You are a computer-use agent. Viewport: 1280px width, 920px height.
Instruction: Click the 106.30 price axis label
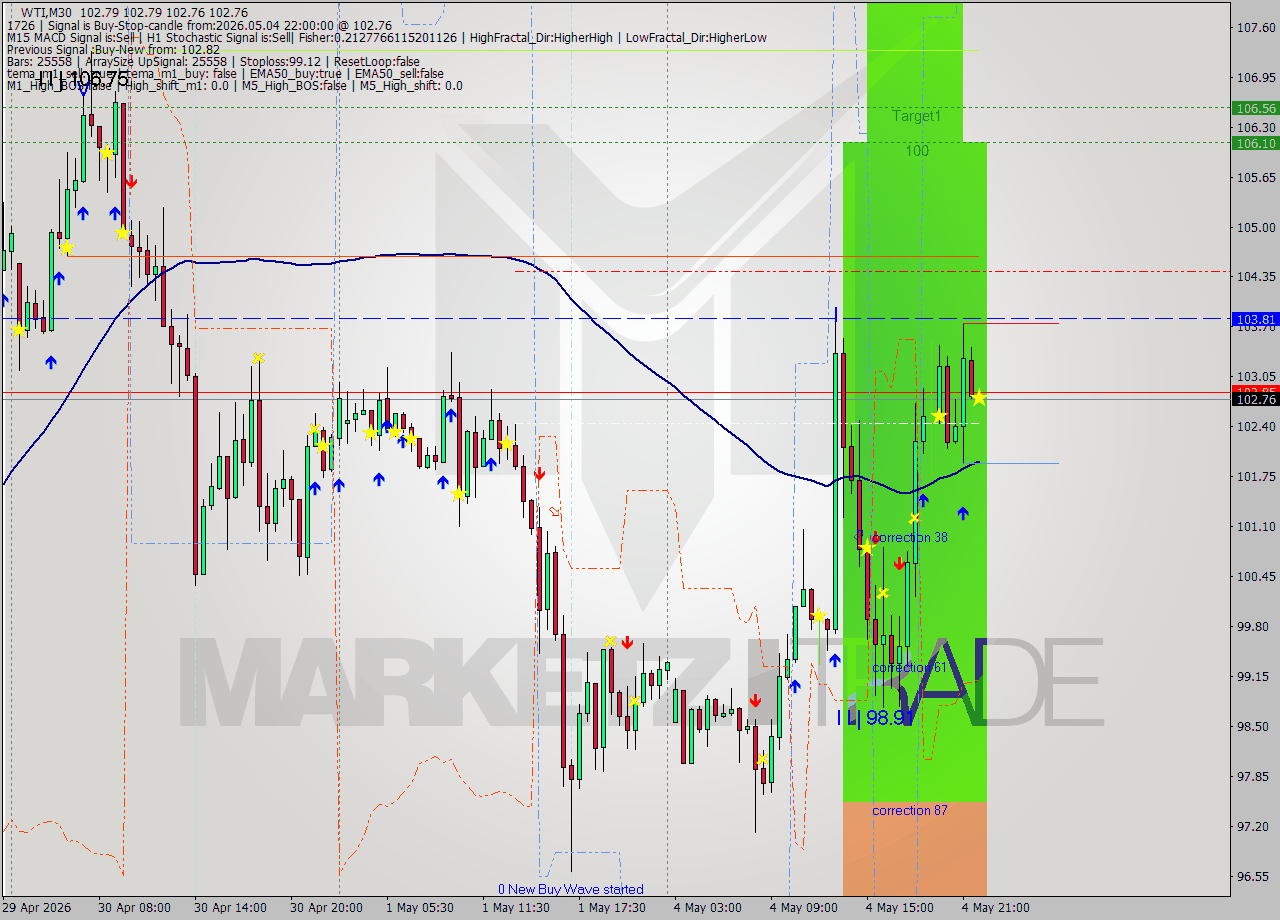(1254, 127)
